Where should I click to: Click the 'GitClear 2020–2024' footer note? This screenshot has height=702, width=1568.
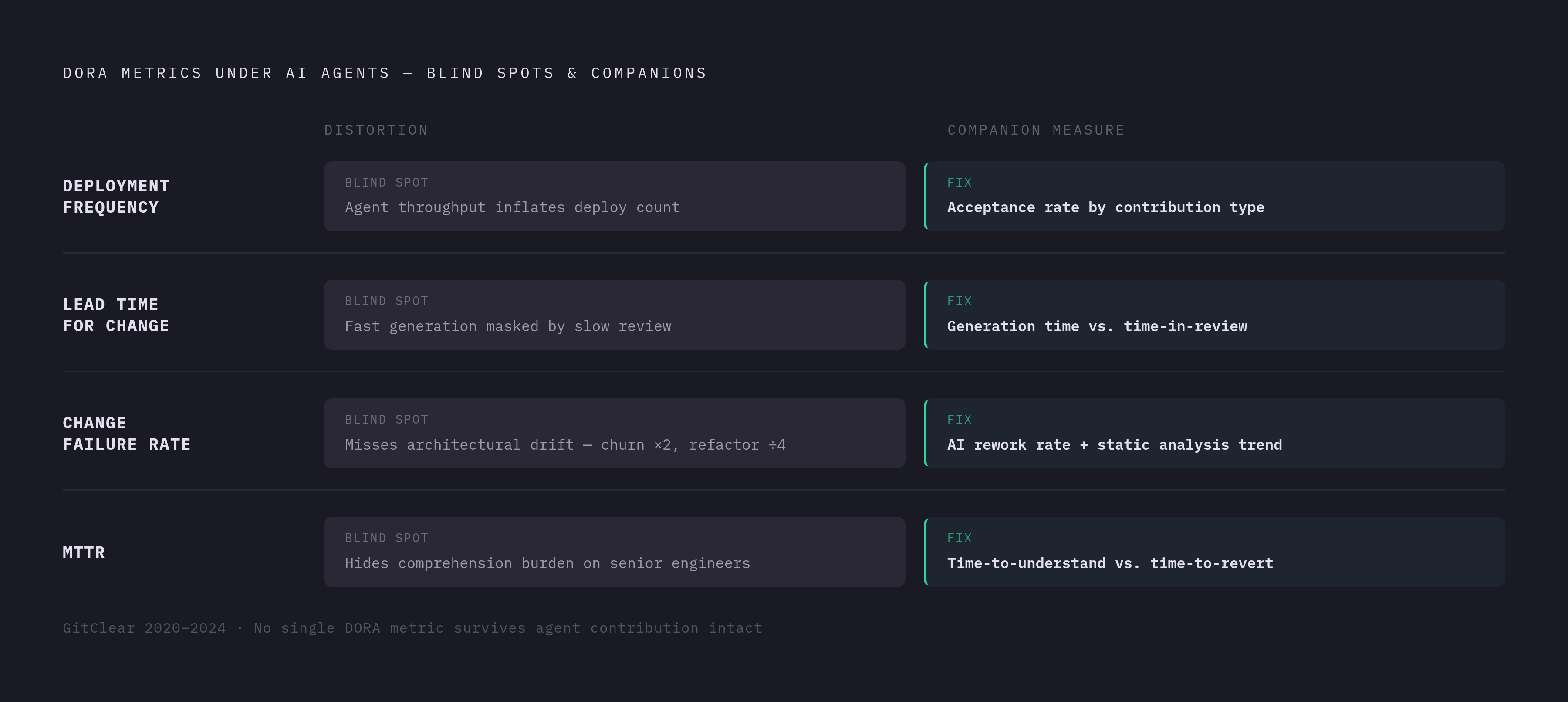[x=412, y=628]
